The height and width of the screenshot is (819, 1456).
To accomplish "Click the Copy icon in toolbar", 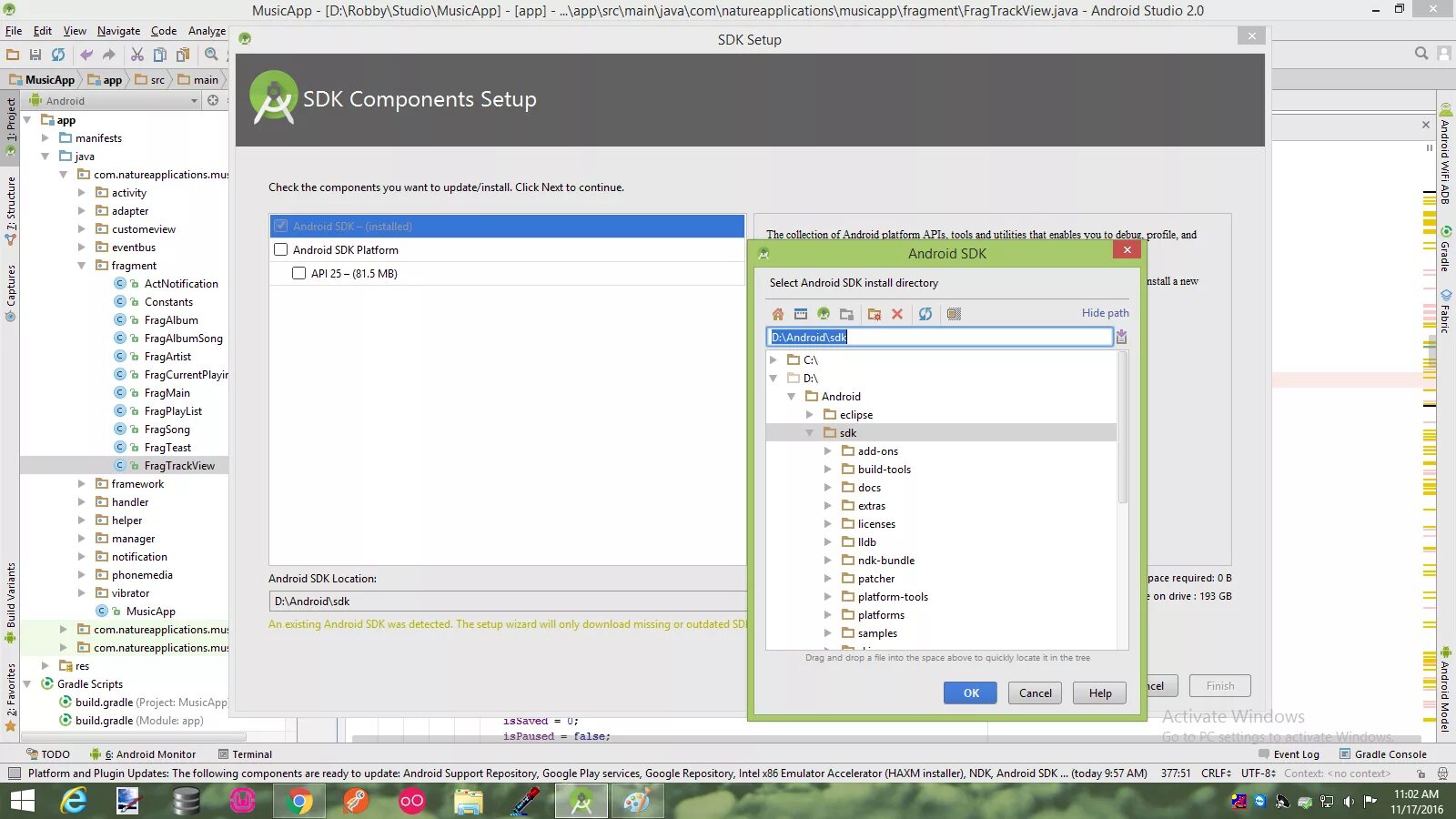I will pyautogui.click(x=160, y=55).
